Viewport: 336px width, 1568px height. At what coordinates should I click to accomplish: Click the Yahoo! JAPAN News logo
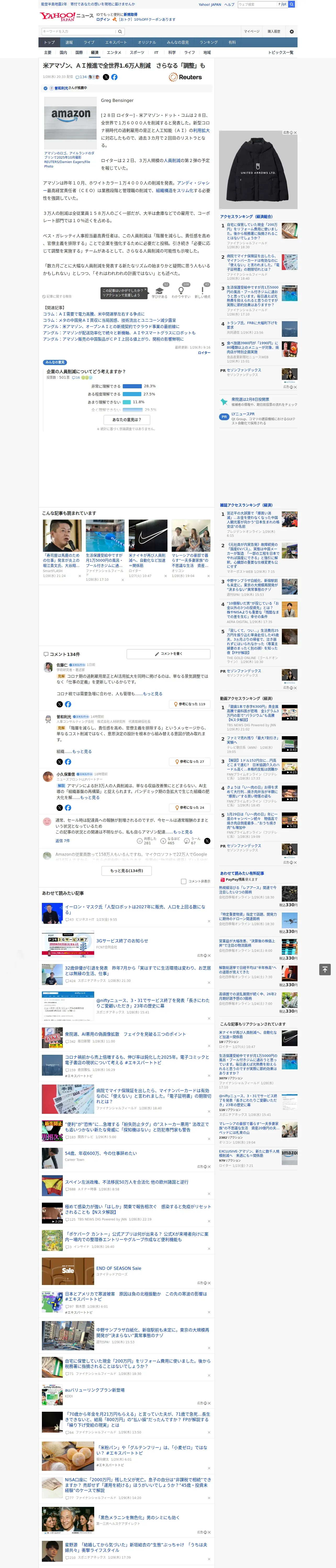pyautogui.click(x=66, y=16)
